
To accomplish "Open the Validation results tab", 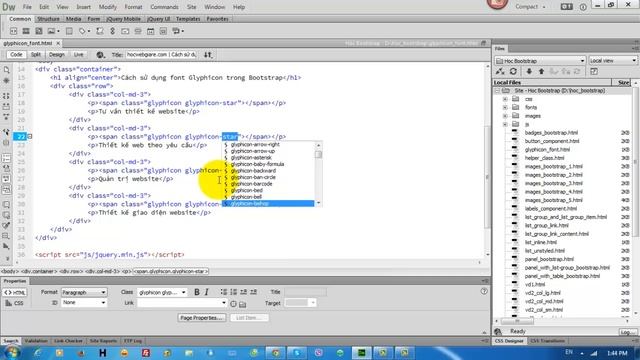I will pos(36,341).
